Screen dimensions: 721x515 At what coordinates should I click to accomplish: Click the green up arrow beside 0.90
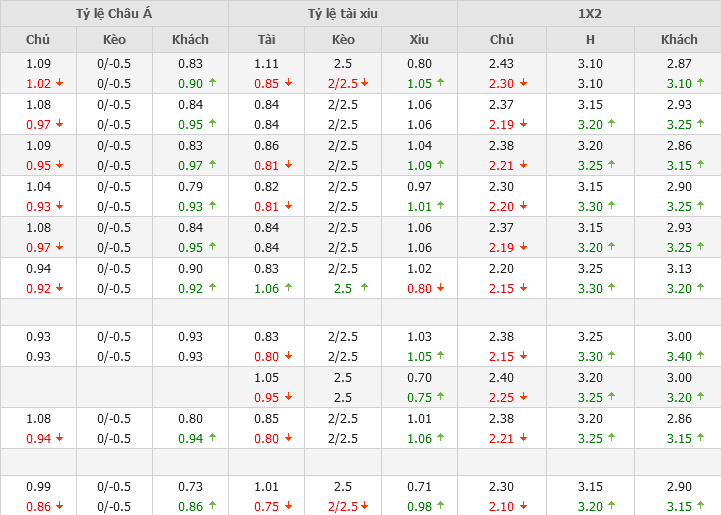click(x=211, y=84)
